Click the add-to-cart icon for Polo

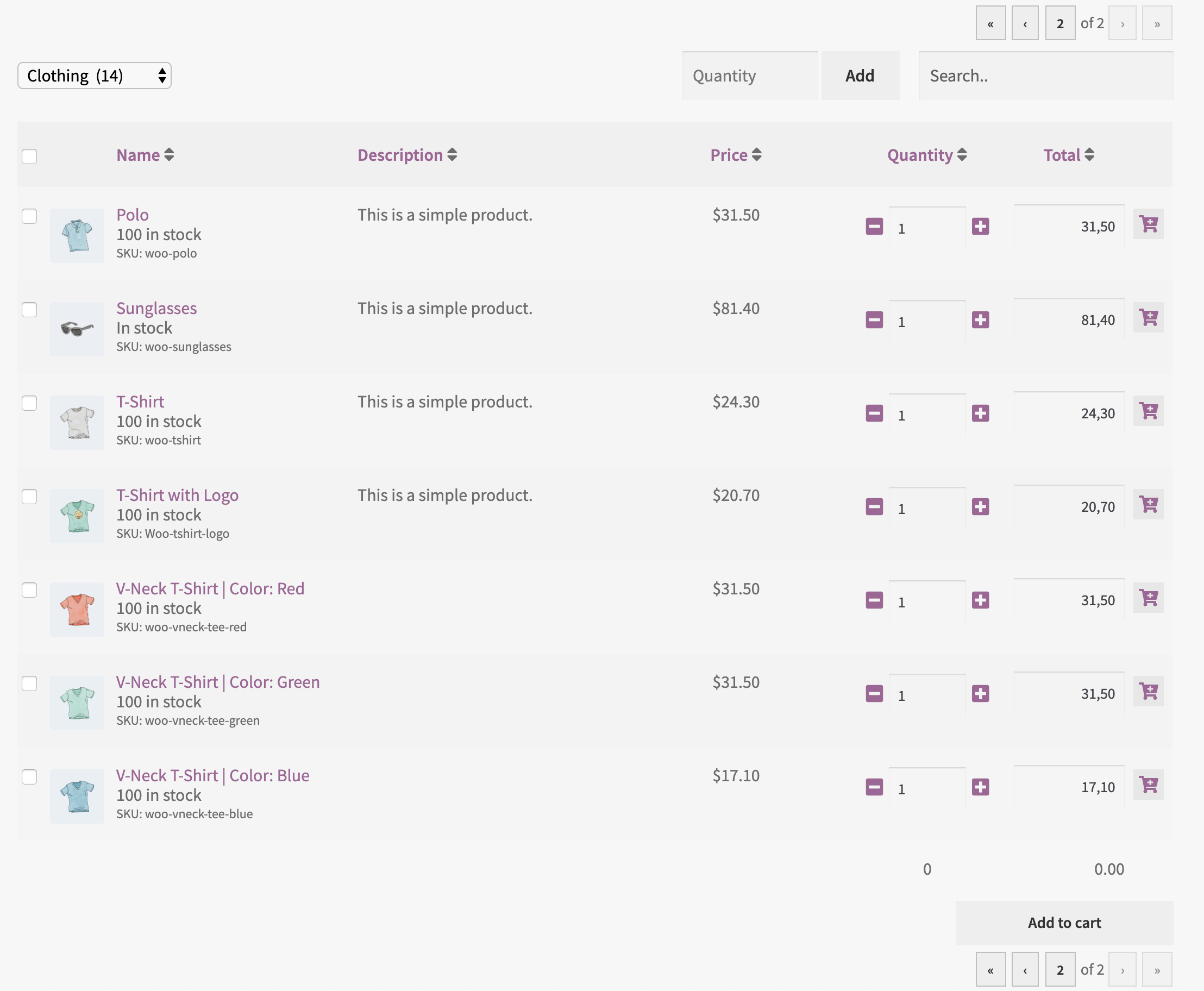click(1148, 224)
